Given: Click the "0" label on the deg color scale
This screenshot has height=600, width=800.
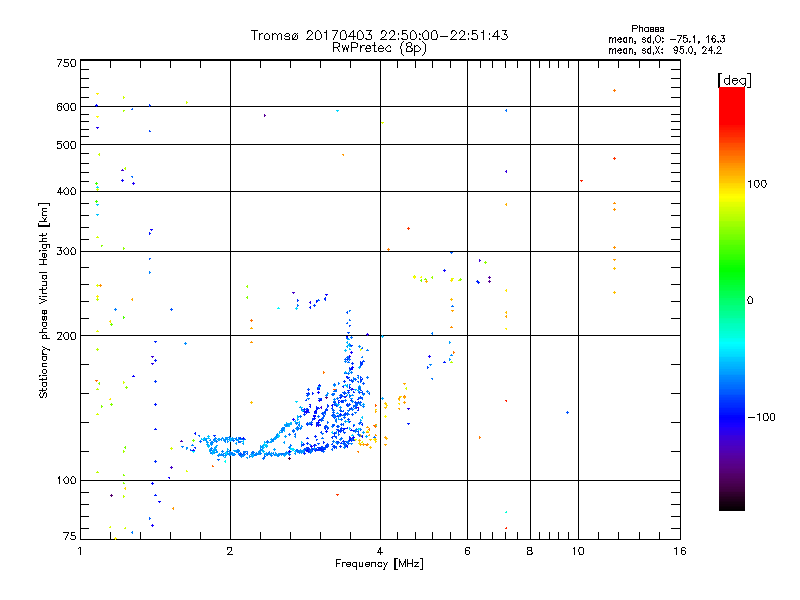Looking at the screenshot, I should point(749,300).
